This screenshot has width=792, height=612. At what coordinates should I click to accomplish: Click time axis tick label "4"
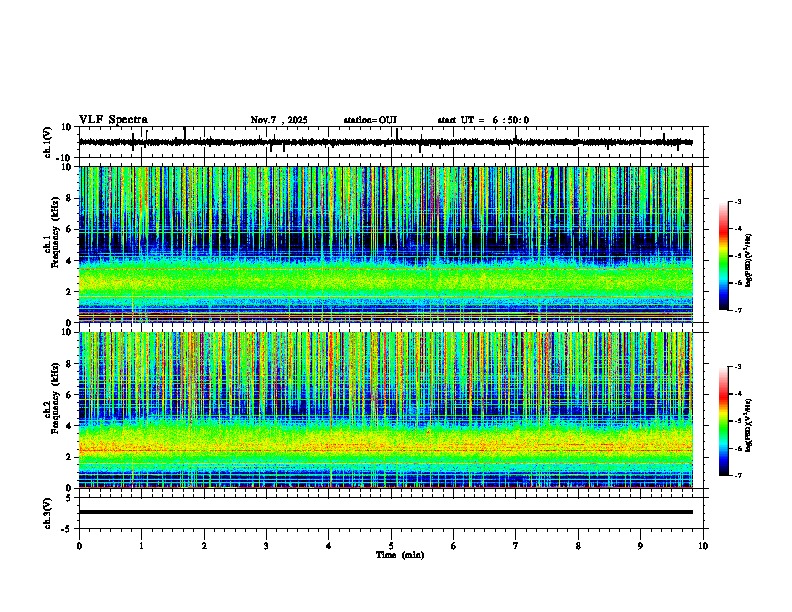pyautogui.click(x=329, y=546)
